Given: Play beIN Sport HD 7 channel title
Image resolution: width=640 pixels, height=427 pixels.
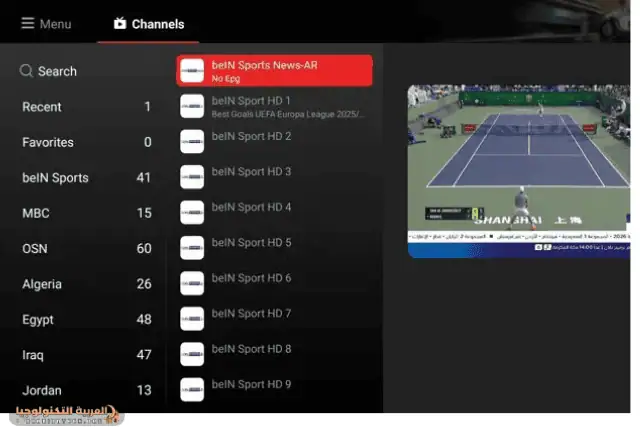Looking at the screenshot, I should tap(251, 314).
